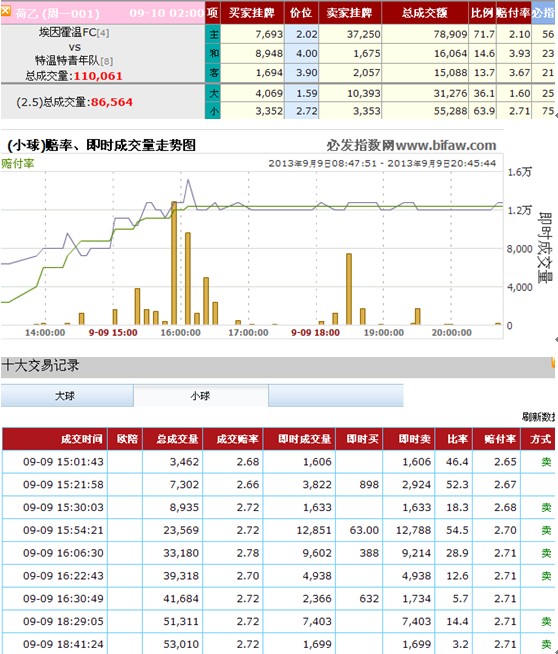
Task: Click the teal 客 (away) row label
Action: (x=213, y=73)
